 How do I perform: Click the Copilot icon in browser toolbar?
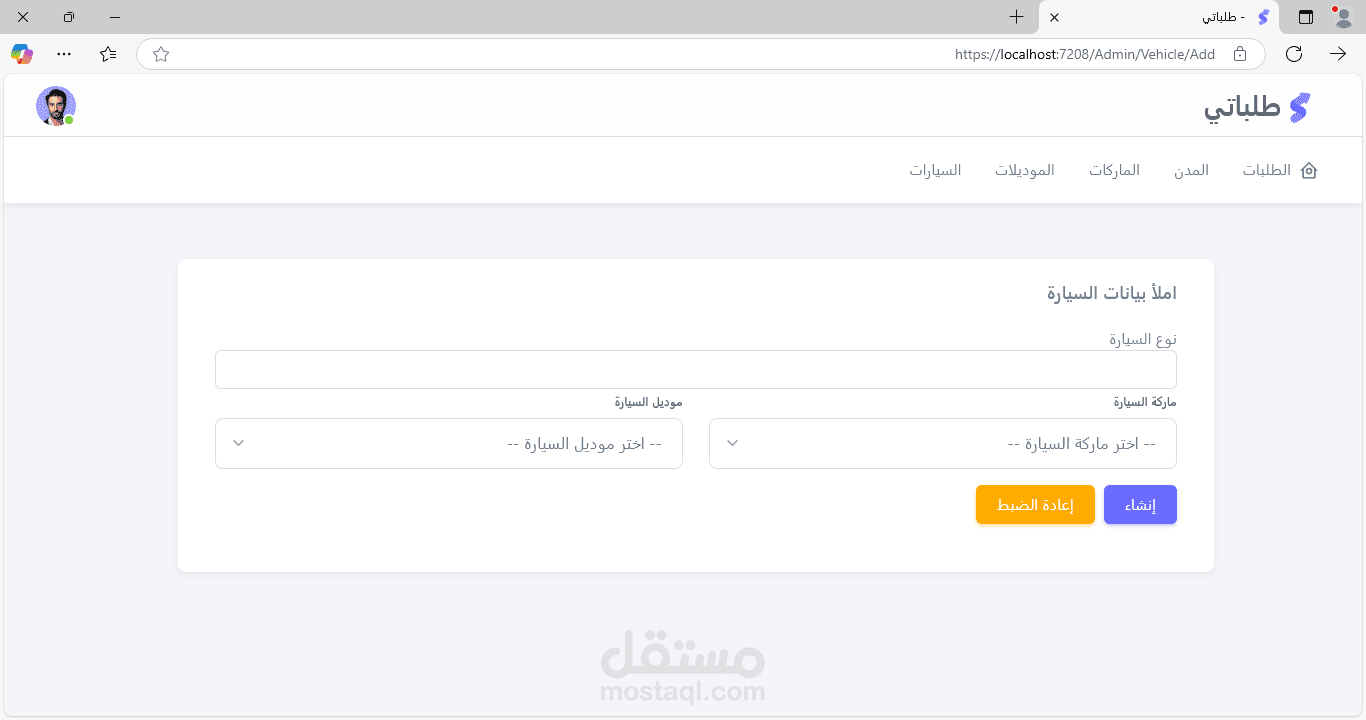(x=22, y=54)
